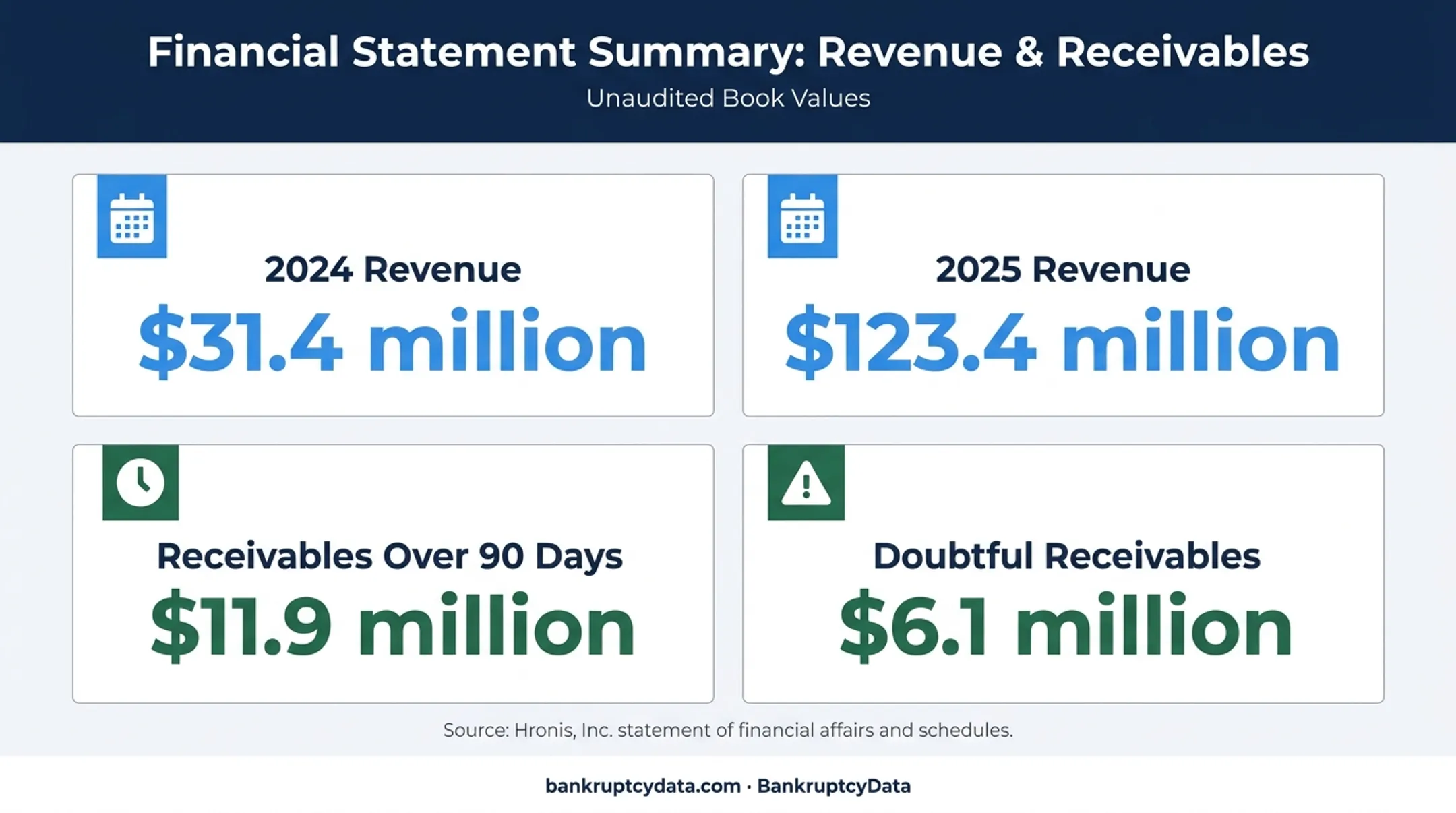Select the "Doubtful Receivables" label
This screenshot has height=813, width=1456.
[1066, 556]
